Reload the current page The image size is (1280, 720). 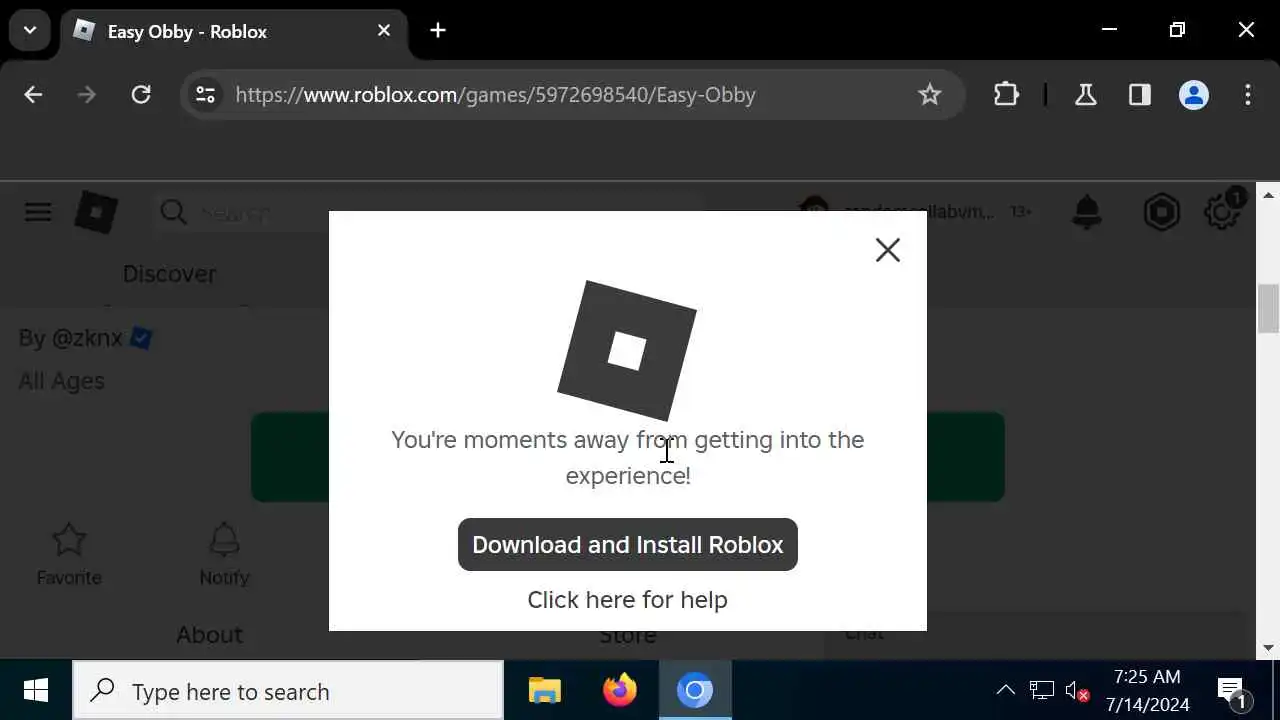141,95
